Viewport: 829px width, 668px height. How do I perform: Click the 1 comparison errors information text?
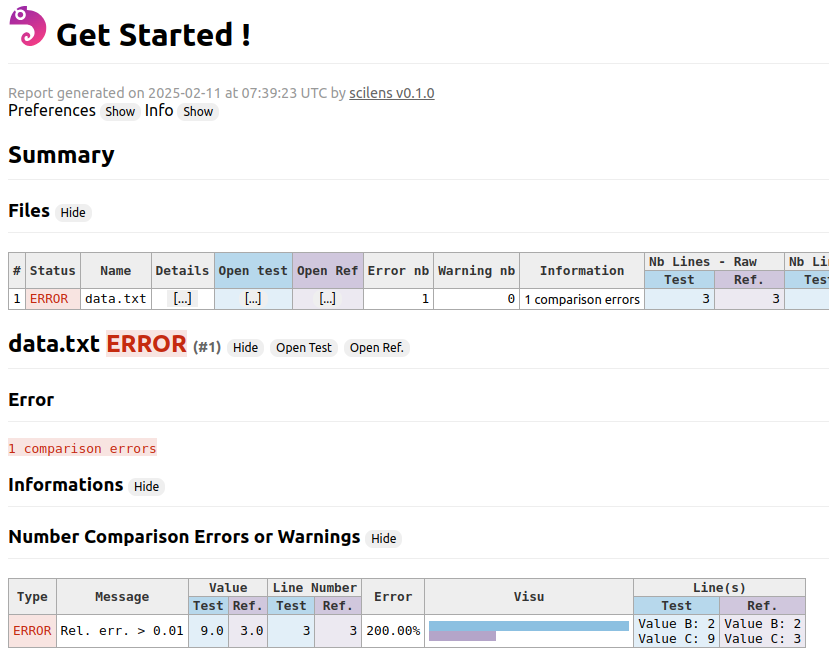coord(581,298)
